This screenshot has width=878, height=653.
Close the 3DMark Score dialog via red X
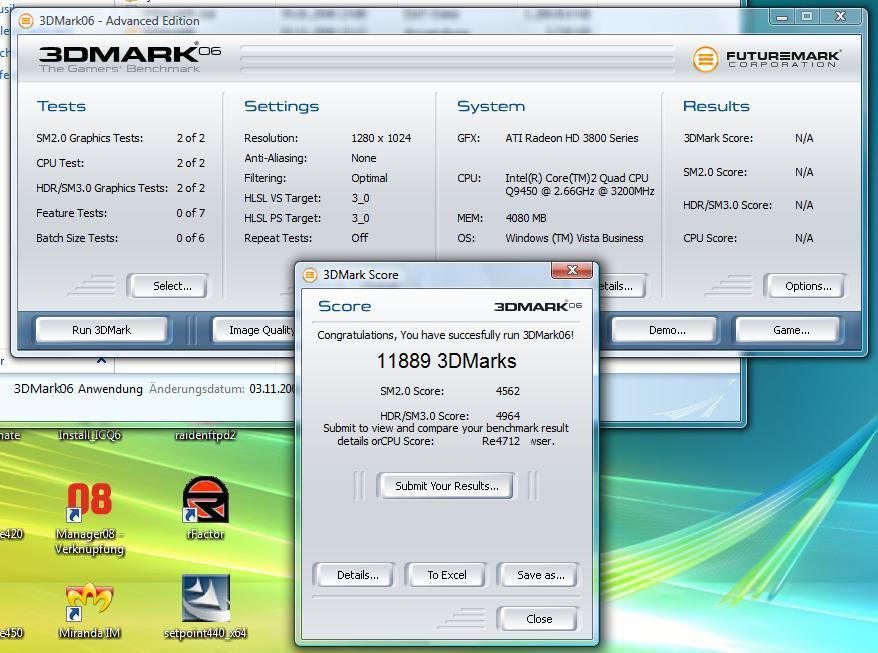click(572, 270)
